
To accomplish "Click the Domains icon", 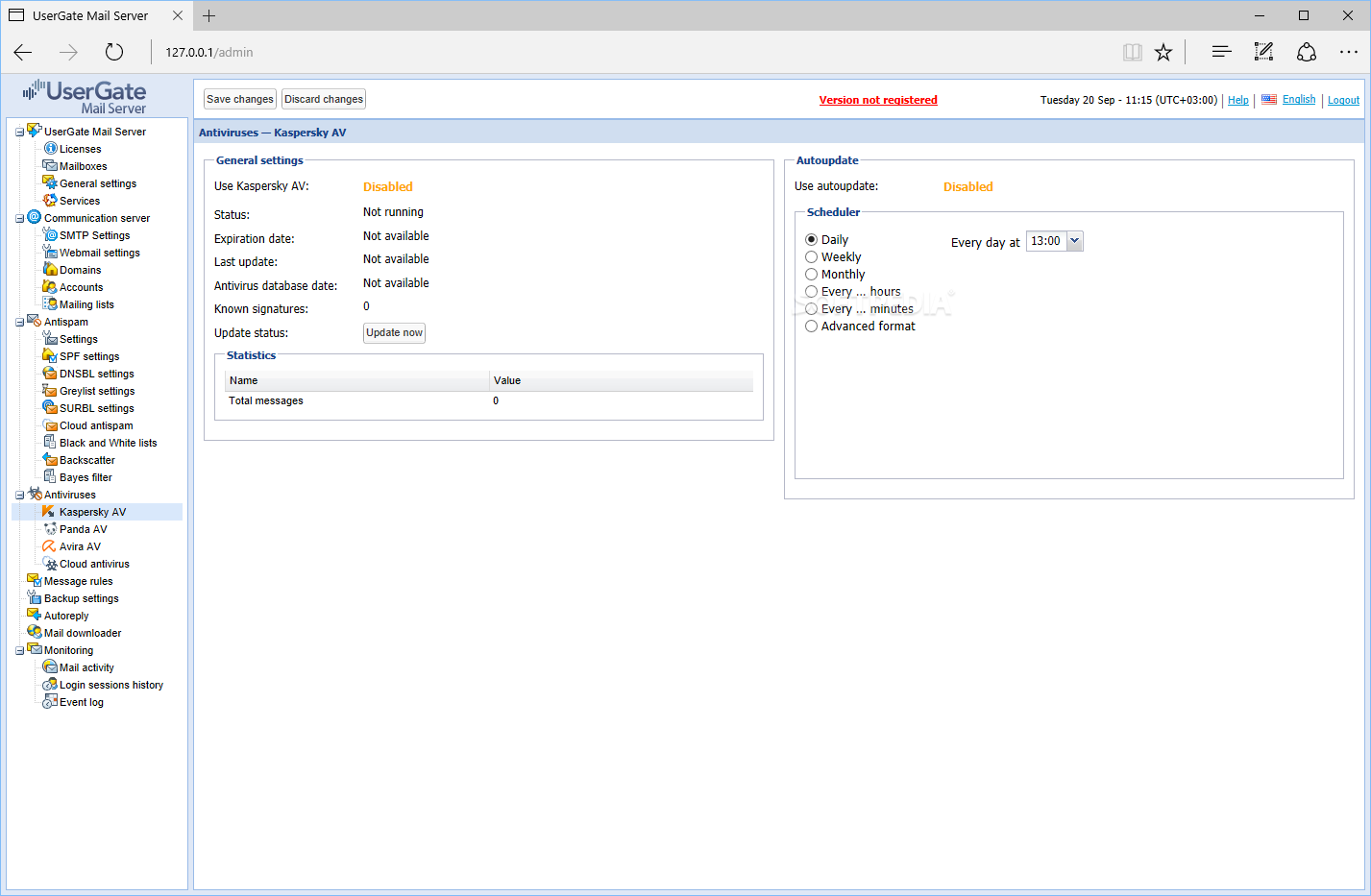I will click(x=50, y=270).
